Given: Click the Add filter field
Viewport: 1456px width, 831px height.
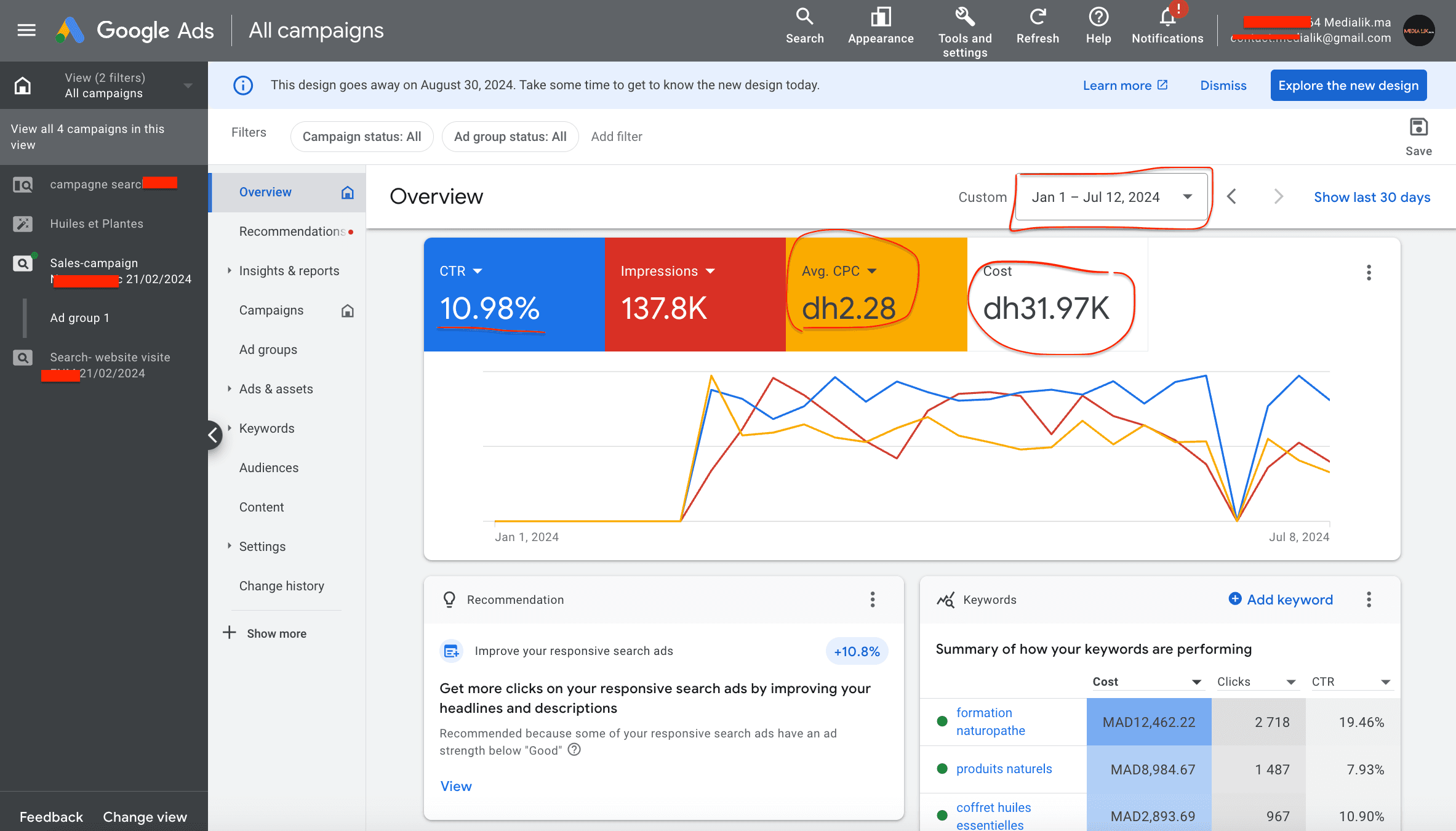Looking at the screenshot, I should pos(617,137).
